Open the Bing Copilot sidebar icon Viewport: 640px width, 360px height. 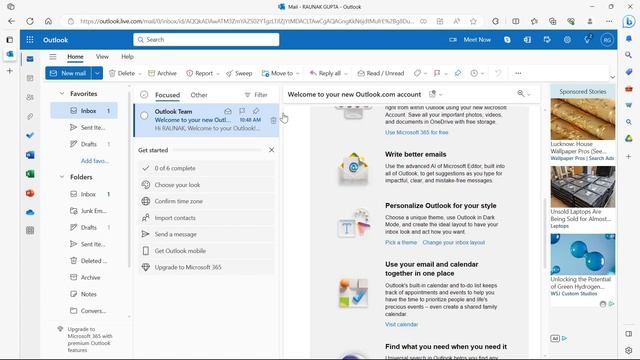point(629,21)
